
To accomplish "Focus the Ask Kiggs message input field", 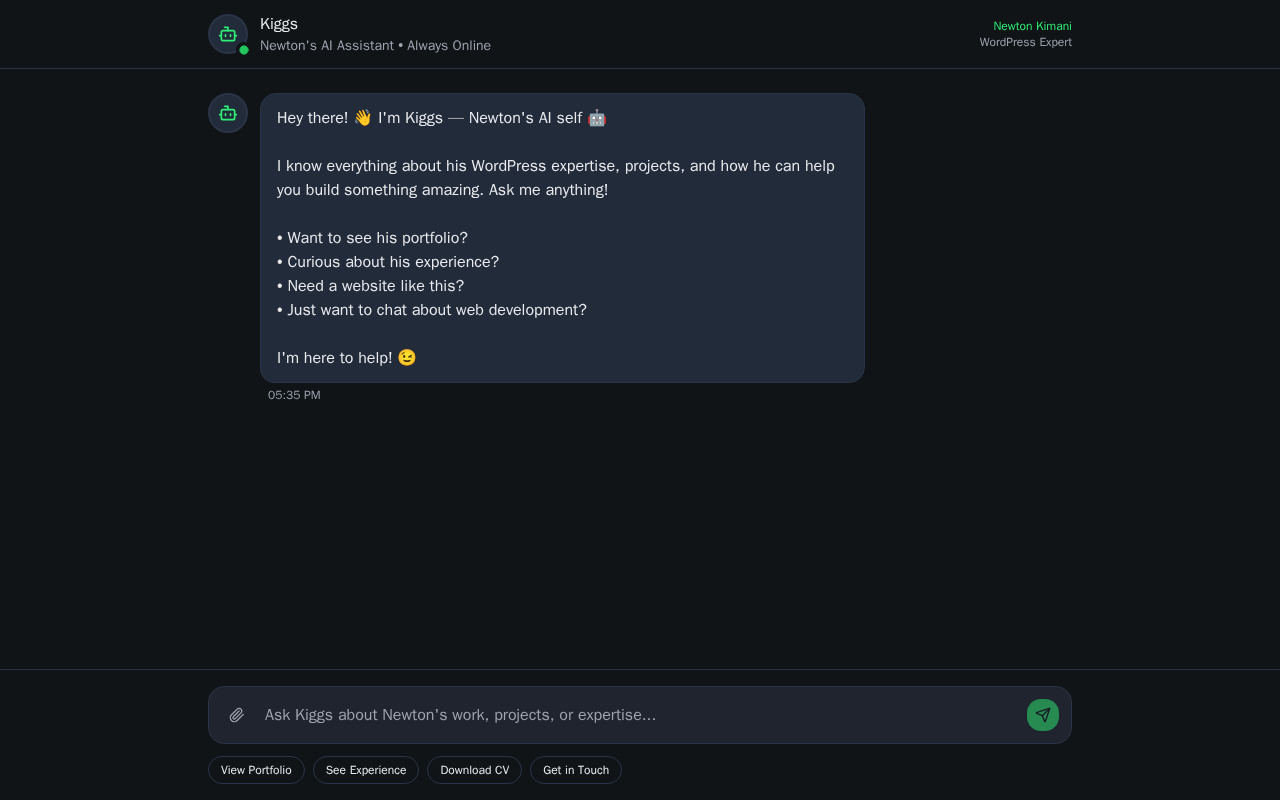I will (640, 715).
